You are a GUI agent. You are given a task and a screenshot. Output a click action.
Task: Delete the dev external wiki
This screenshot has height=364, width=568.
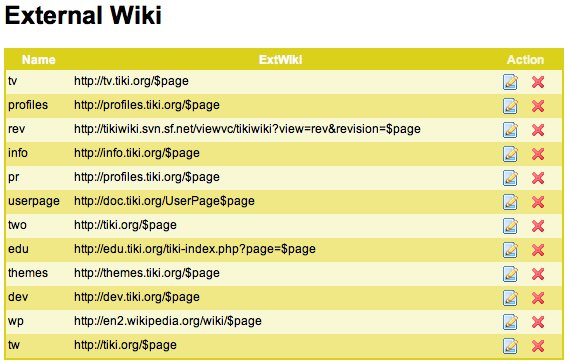tap(538, 298)
